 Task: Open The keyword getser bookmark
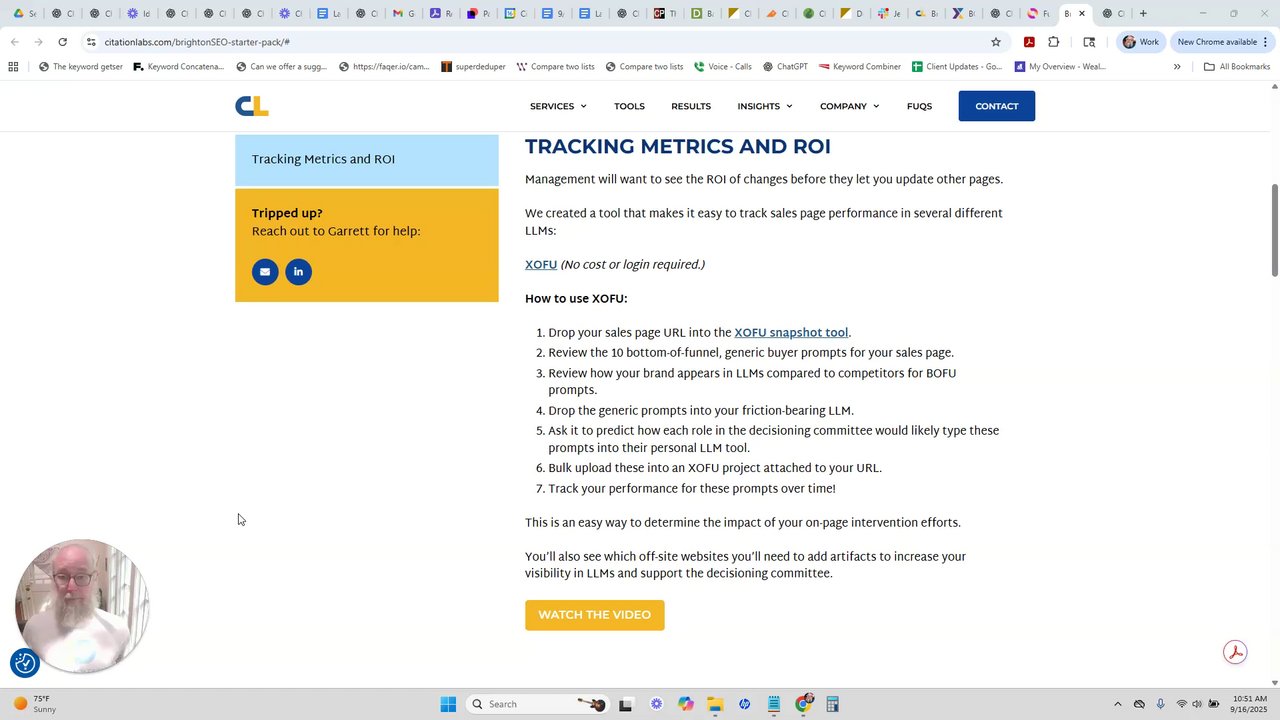tap(80, 67)
